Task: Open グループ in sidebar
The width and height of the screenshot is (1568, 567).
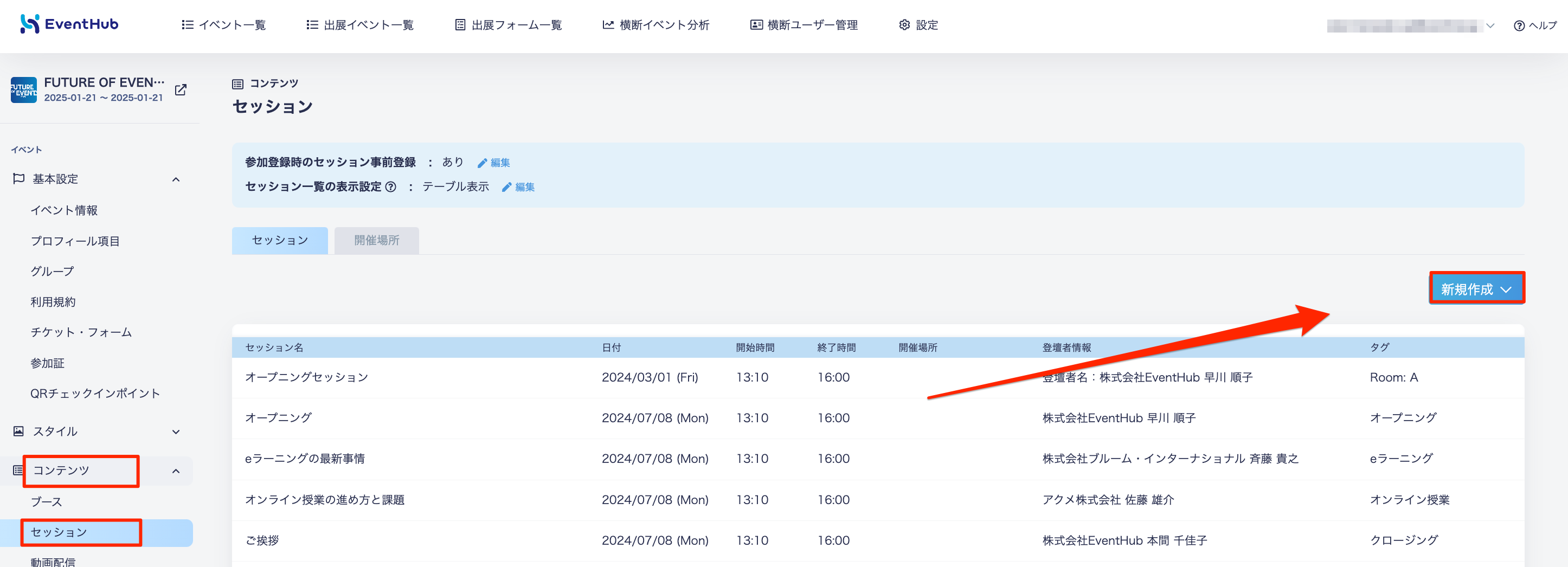Action: (53, 272)
